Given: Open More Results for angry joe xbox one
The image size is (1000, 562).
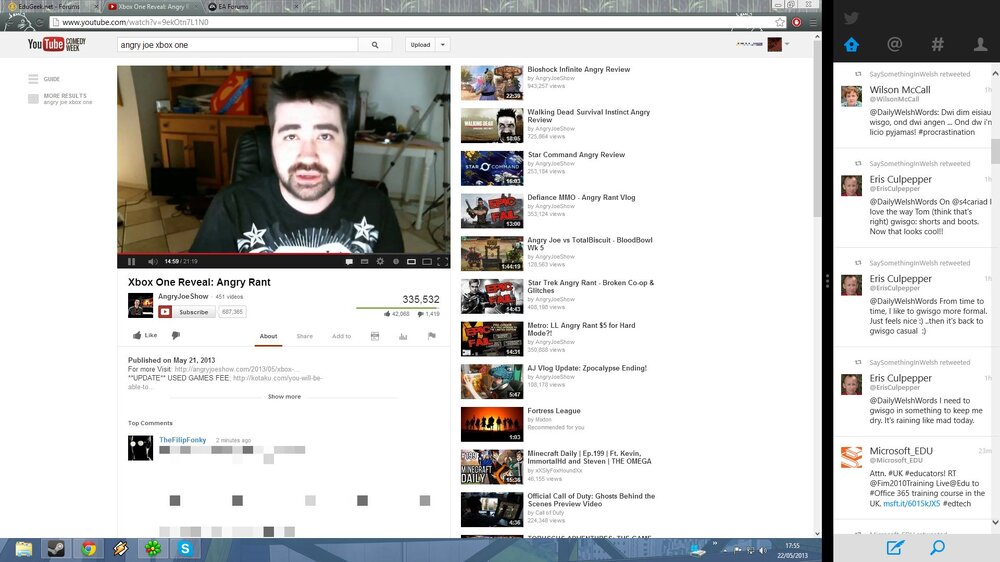Looking at the screenshot, I should 61,99.
